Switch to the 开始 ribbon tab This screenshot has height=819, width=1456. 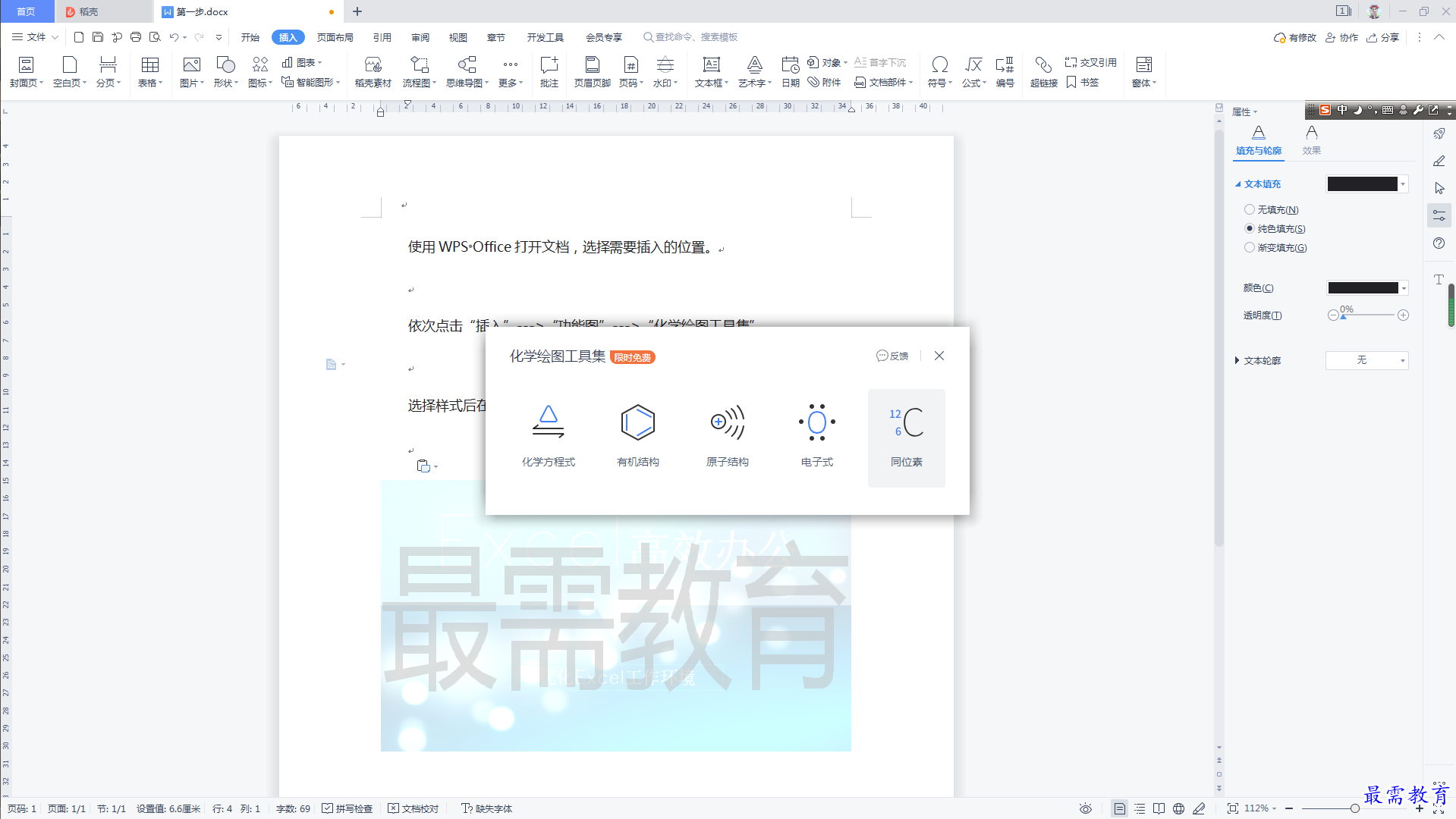[250, 37]
